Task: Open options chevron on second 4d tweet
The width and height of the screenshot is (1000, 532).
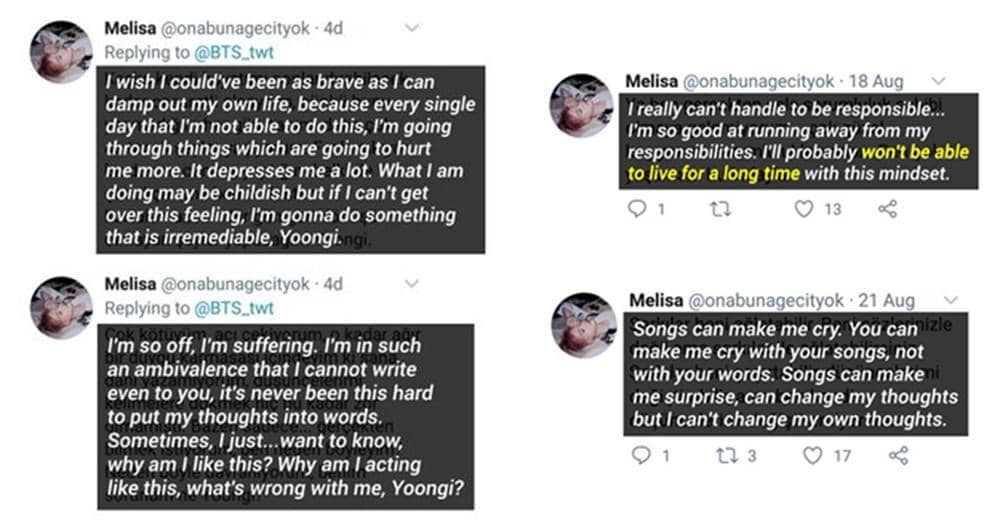Action: tap(411, 285)
